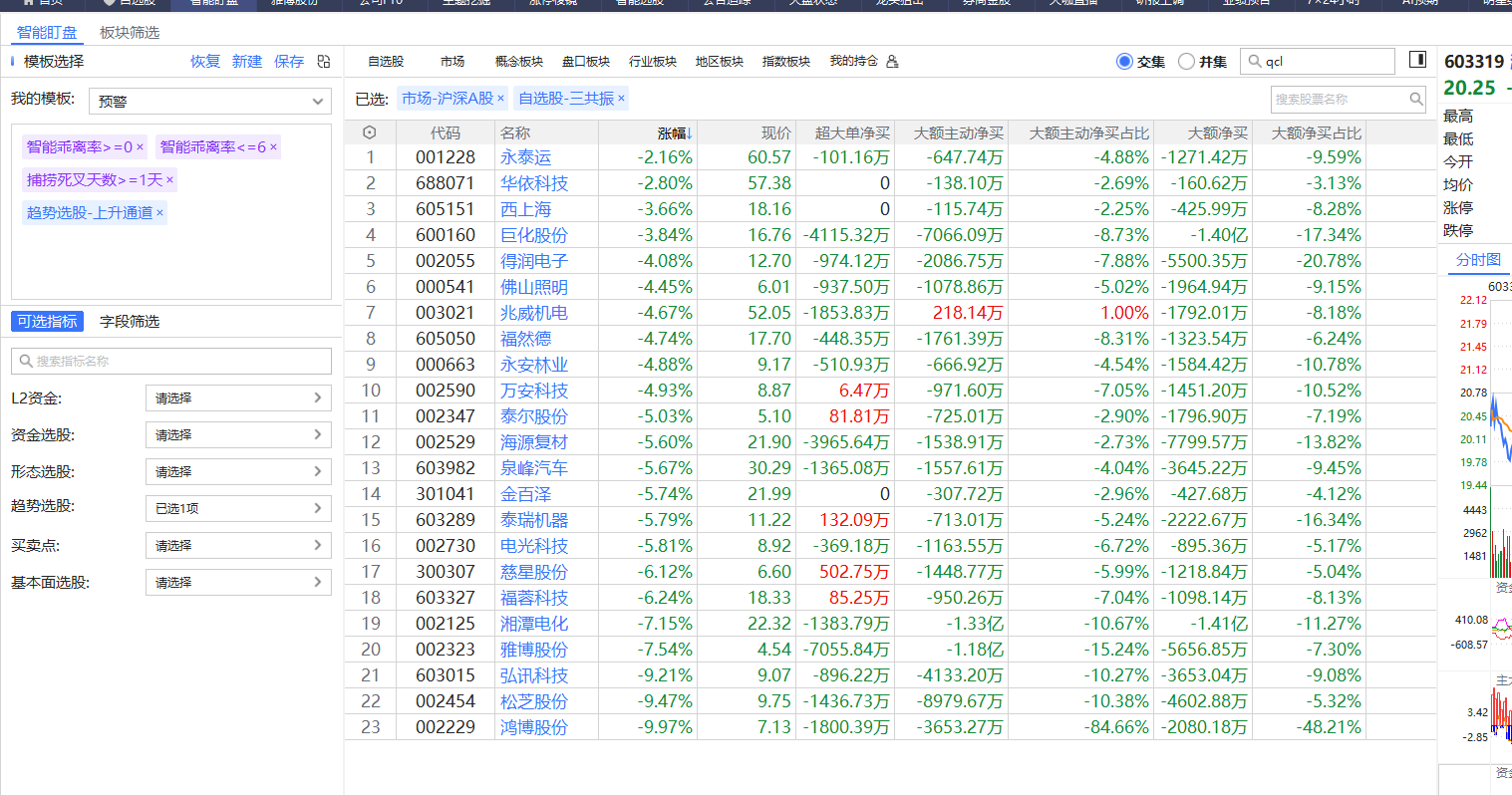Click the lock icon next to 我的持仓

[x=892, y=62]
